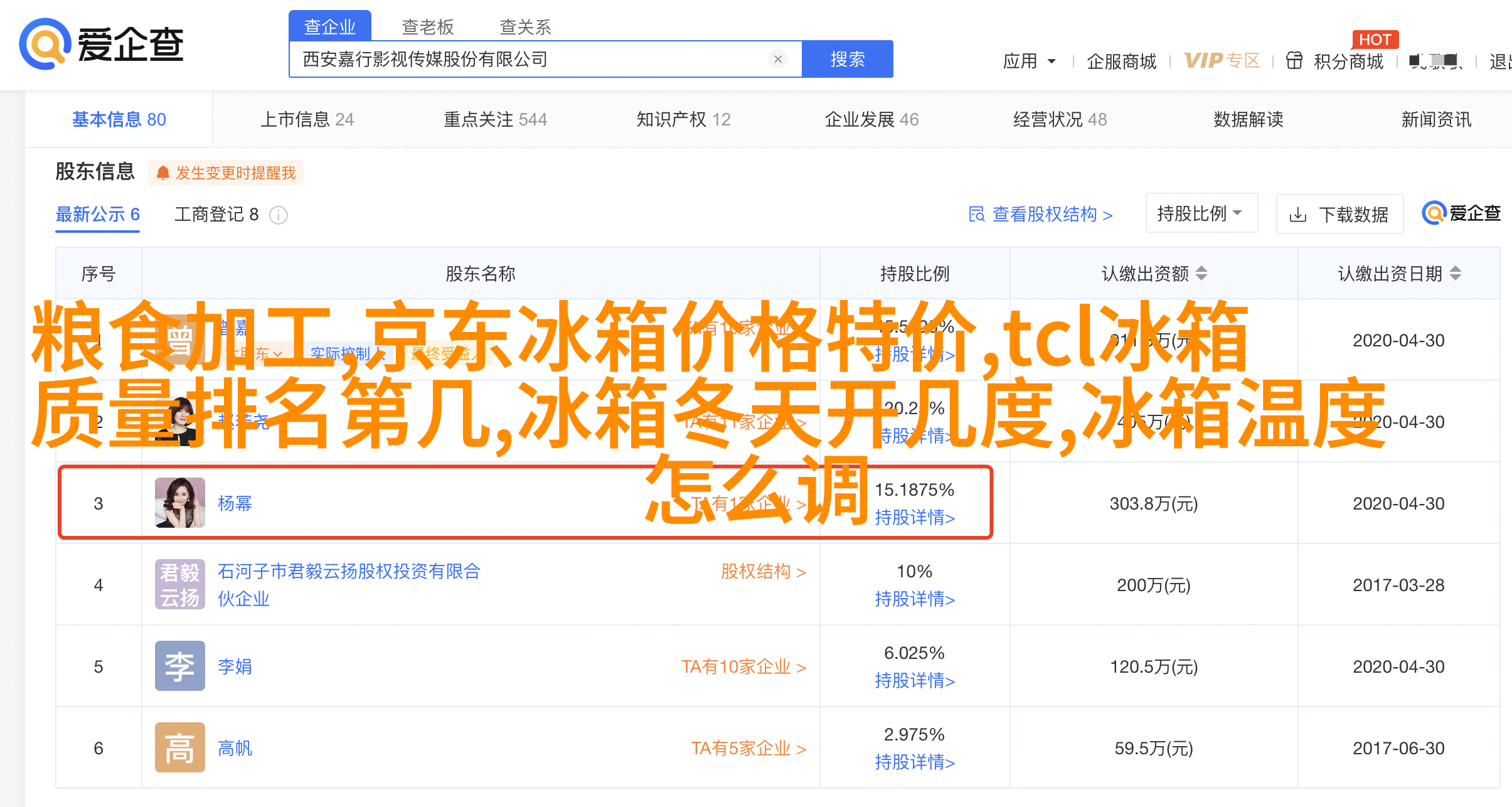Image resolution: width=1512 pixels, height=807 pixels.
Task: Open 查看股权结构 link
Action: pos(1052,215)
